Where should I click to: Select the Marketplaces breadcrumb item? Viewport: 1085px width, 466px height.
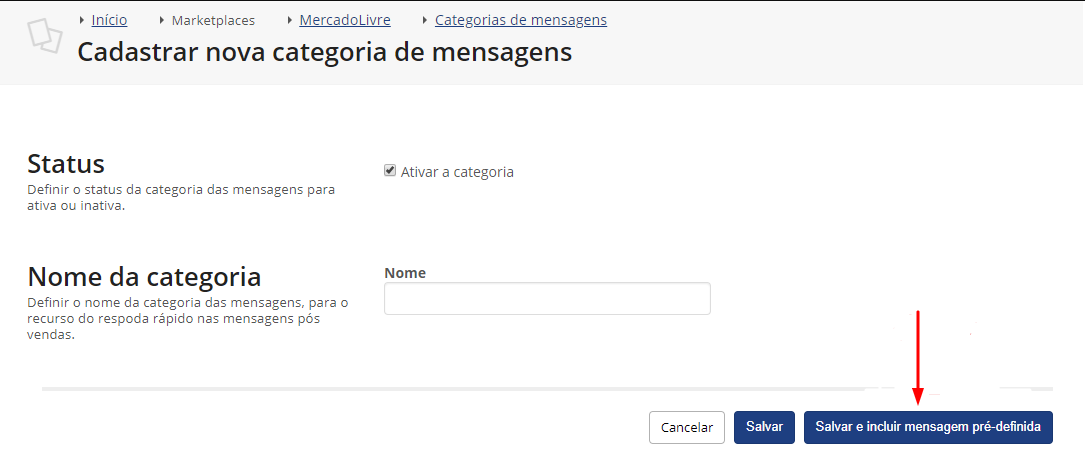(x=213, y=21)
